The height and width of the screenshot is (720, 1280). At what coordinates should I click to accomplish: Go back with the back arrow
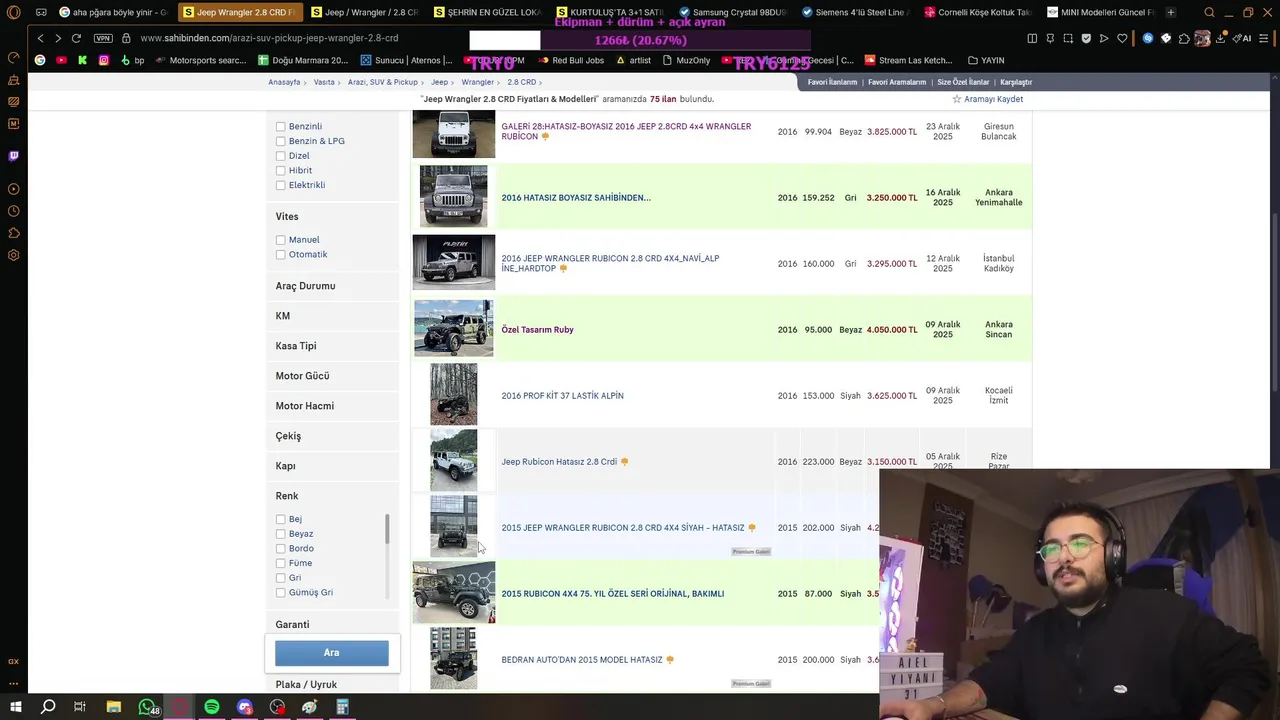point(40,38)
